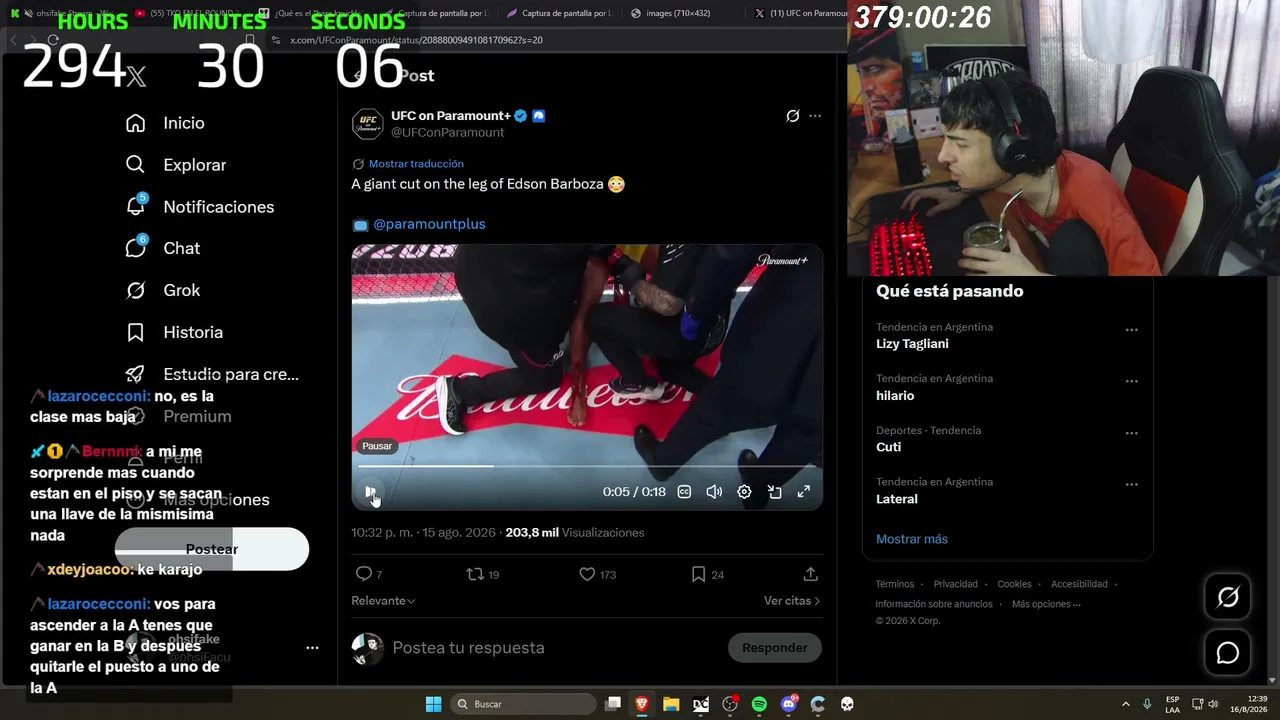1280x720 pixels.
Task: Enable picture-in-picture on the video
Action: coord(774,492)
